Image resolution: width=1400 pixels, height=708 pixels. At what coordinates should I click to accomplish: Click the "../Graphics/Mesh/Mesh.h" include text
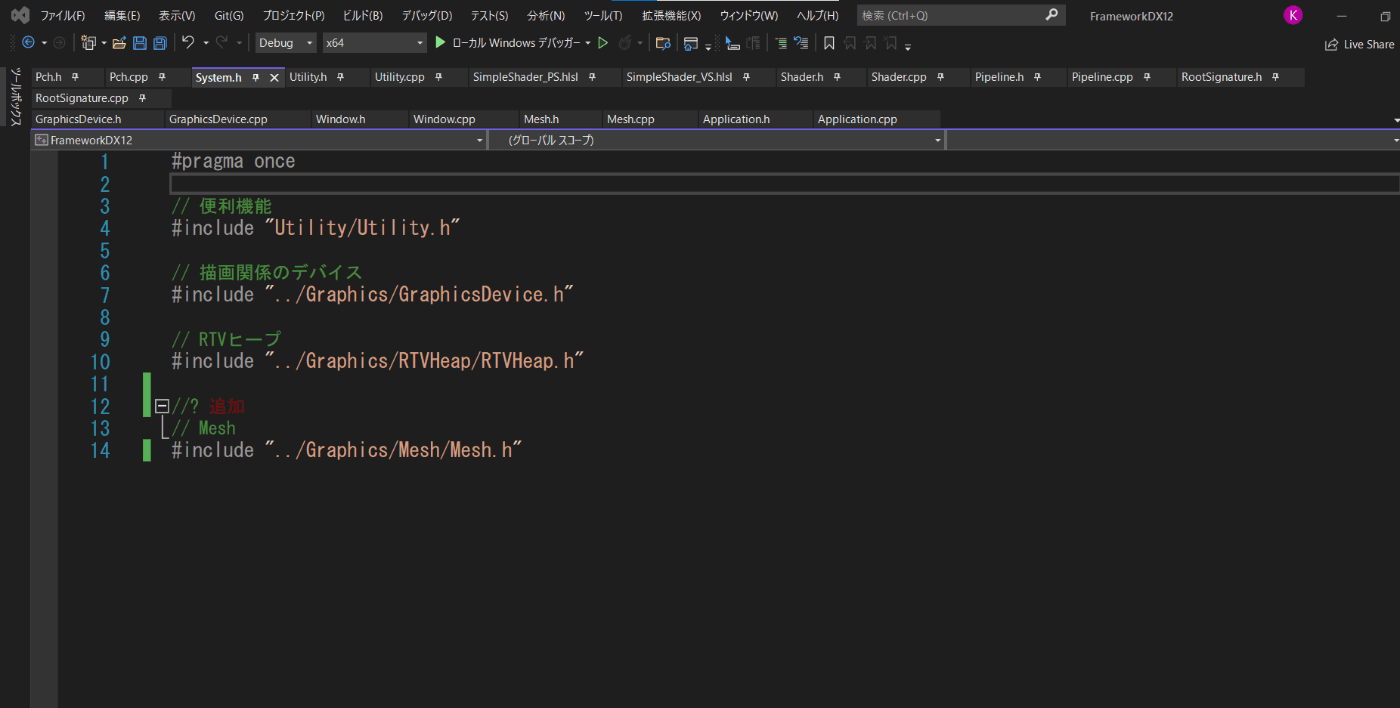[x=394, y=450]
